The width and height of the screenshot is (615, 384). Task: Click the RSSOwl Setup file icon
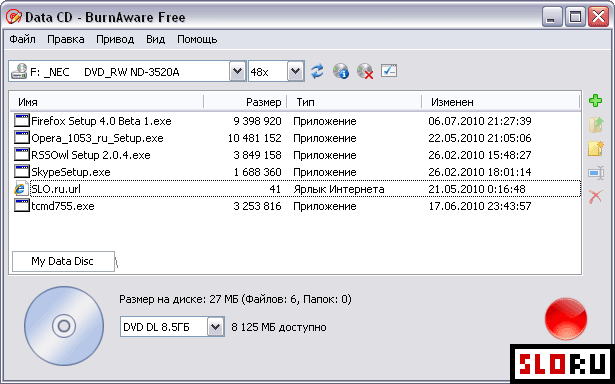point(22,155)
